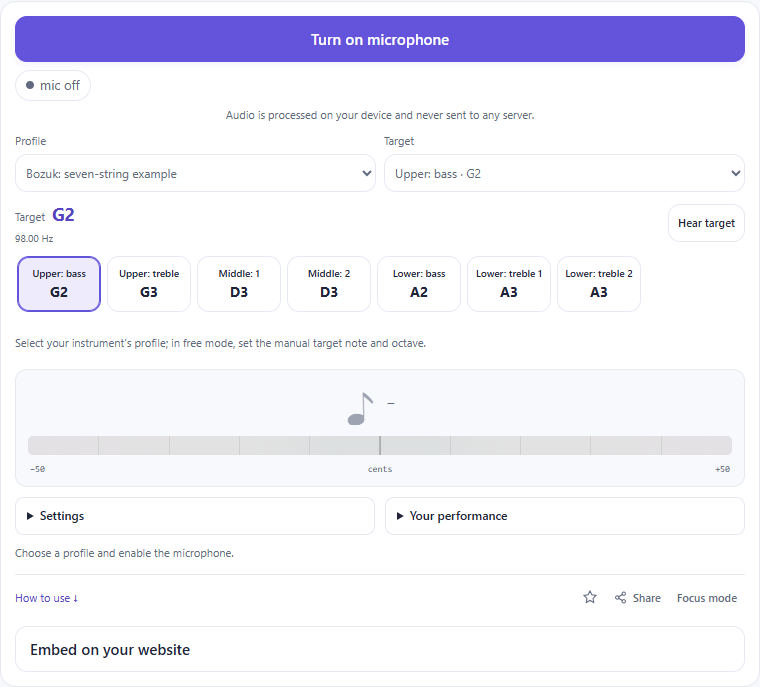
Task: Select the Middle: 1 D3 string
Action: (x=239, y=284)
